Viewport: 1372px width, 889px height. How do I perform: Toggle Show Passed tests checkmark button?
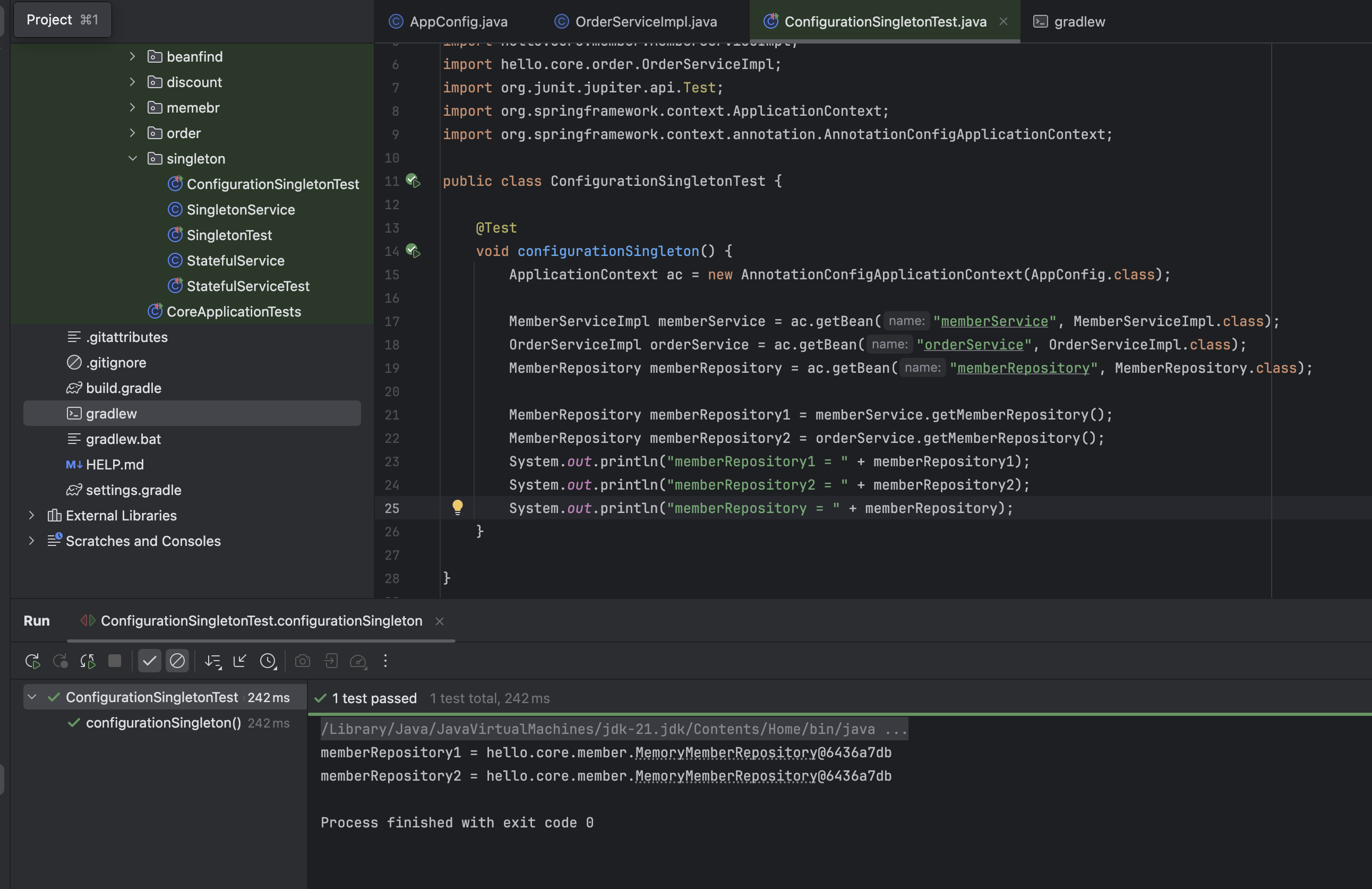point(149,661)
